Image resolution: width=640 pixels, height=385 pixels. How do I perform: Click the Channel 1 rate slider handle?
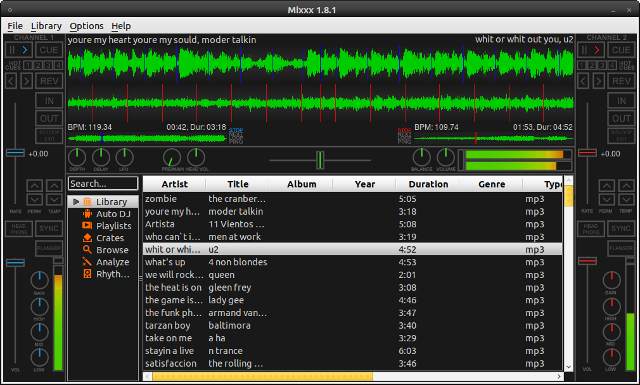(15, 153)
